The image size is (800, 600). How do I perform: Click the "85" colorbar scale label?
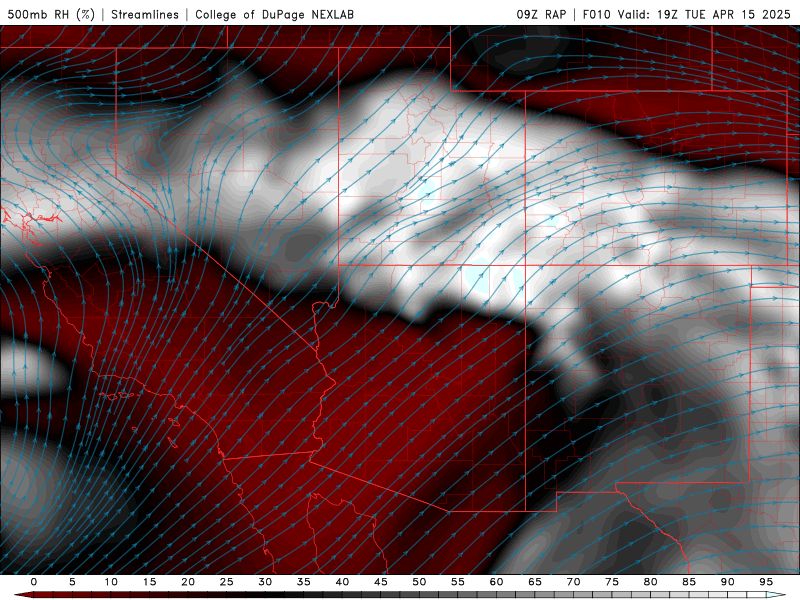tap(688, 582)
